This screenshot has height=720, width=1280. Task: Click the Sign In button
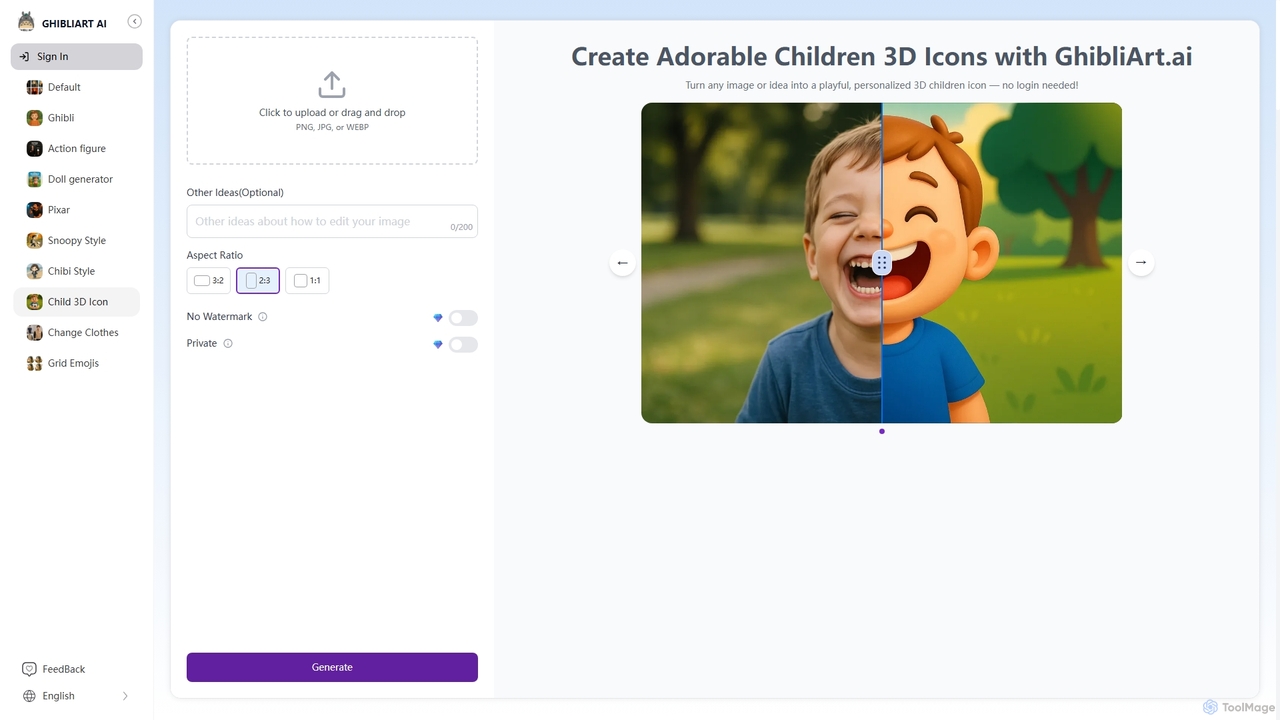77,57
